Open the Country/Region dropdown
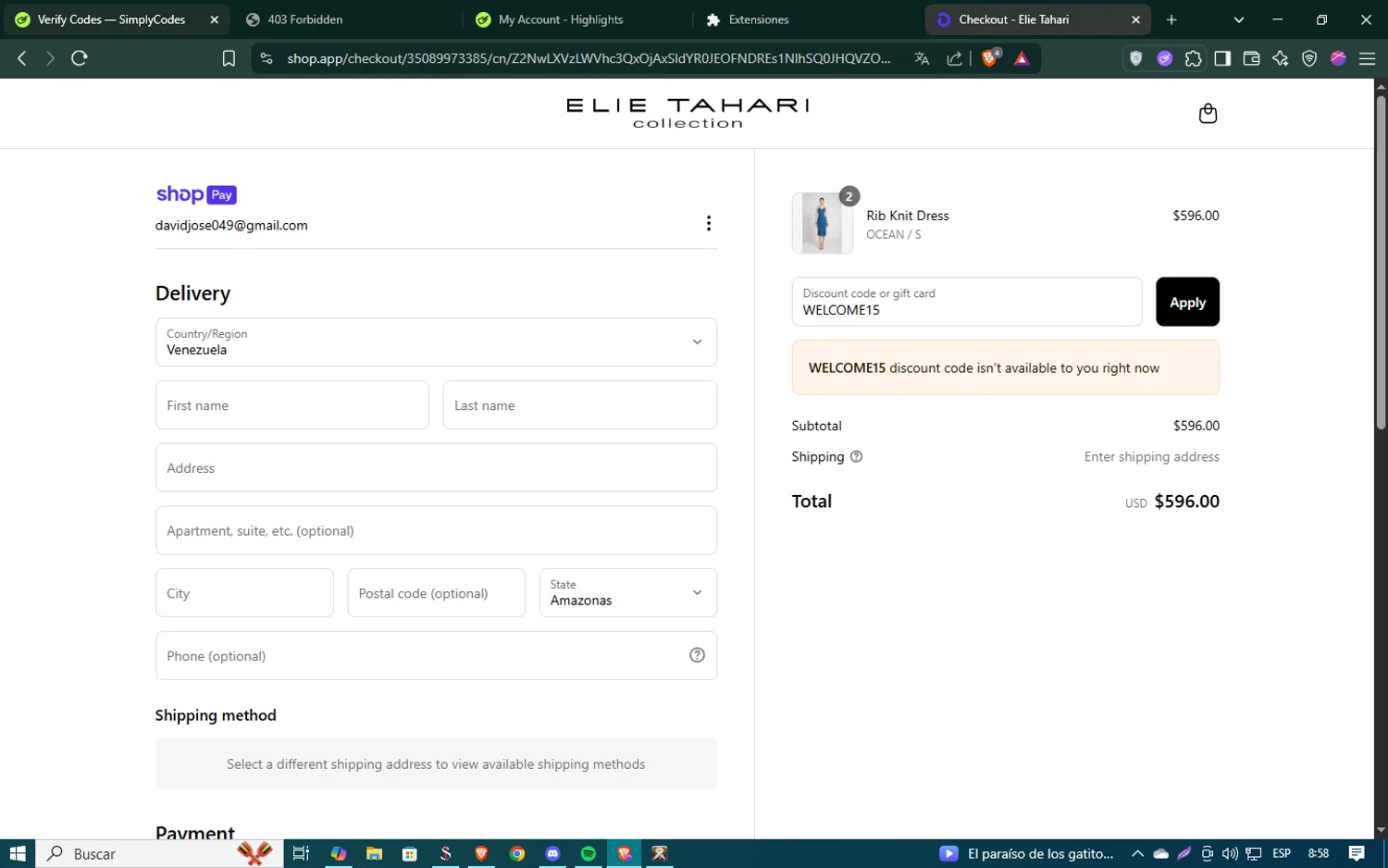1388x868 pixels. pyautogui.click(x=436, y=342)
